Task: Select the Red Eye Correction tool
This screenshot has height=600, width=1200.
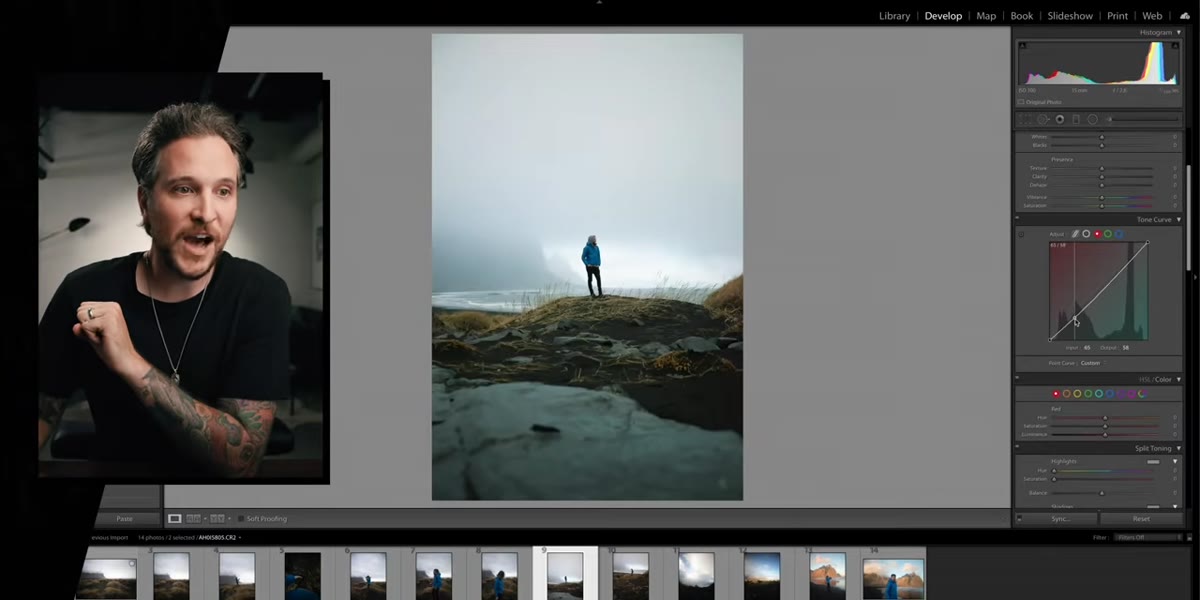Action: (x=1059, y=119)
